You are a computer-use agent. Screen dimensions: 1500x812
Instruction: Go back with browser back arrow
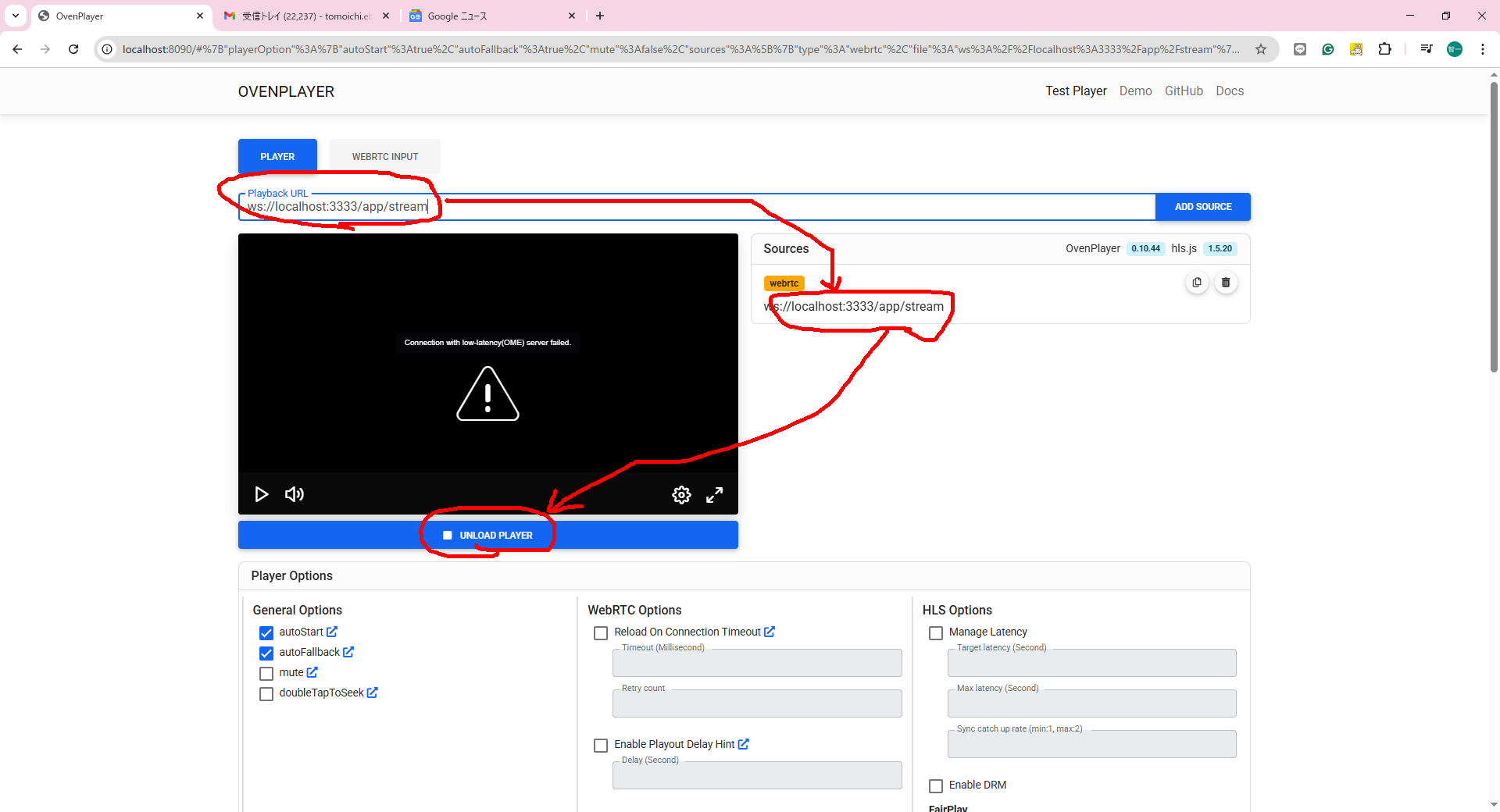(x=17, y=49)
